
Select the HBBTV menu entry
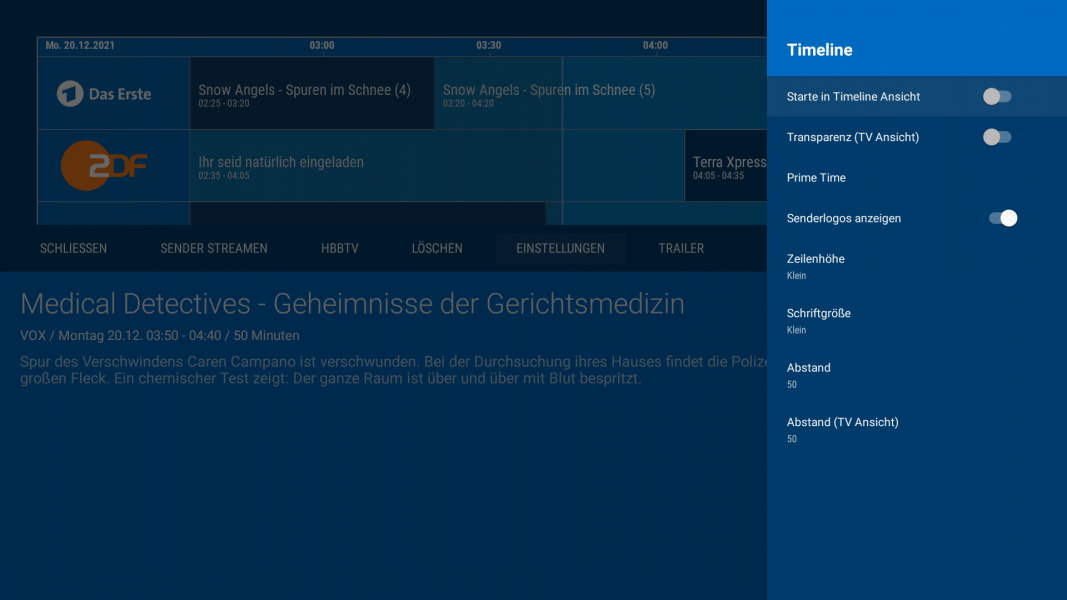339,248
